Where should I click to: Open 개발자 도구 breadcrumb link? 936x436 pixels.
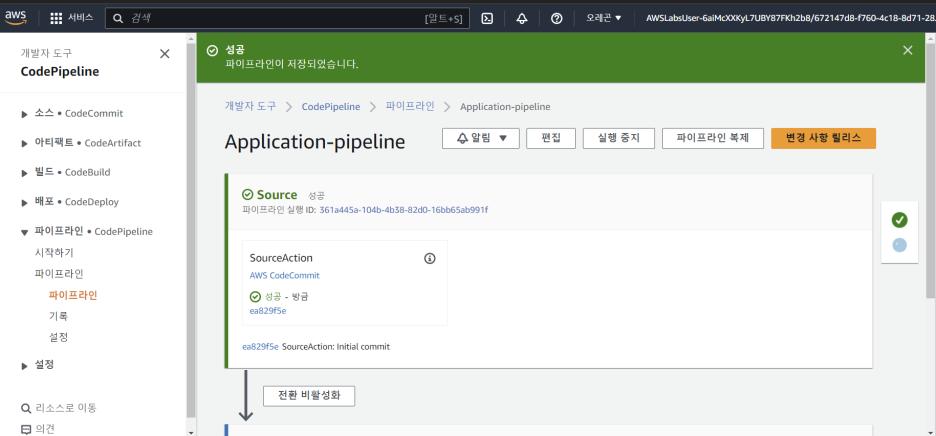[x=251, y=106]
